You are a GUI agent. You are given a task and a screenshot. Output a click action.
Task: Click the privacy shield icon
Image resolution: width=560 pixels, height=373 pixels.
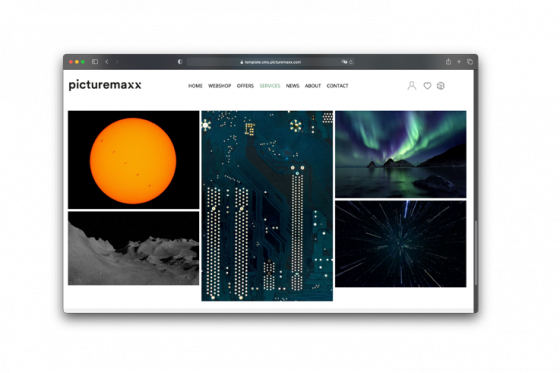tap(180, 62)
